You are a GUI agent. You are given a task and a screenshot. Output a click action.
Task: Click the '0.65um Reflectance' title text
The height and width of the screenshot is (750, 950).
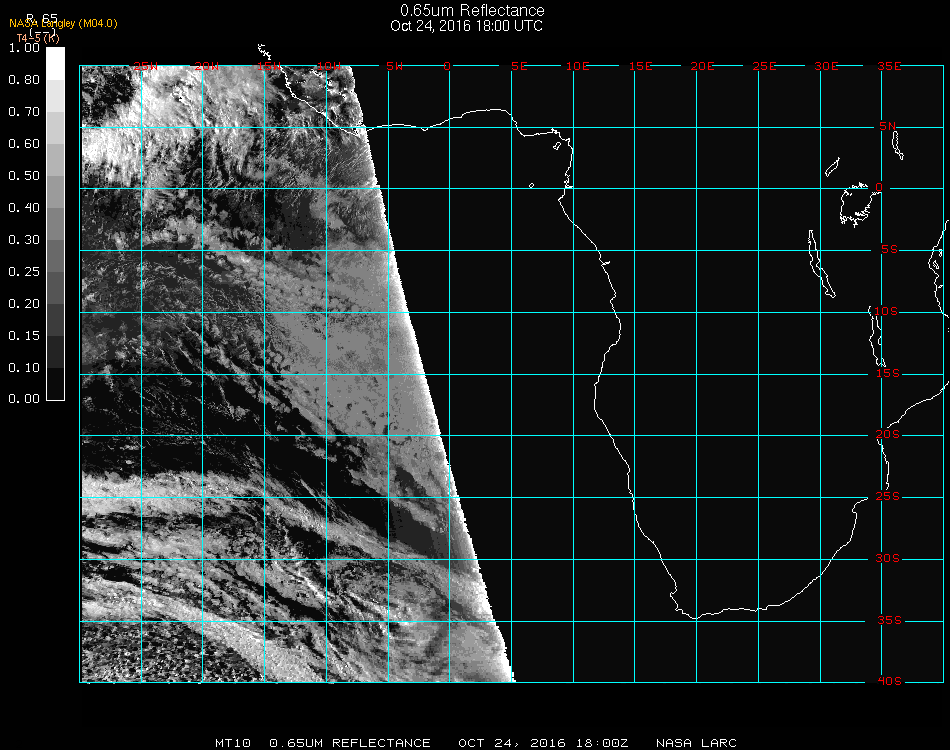point(472,10)
